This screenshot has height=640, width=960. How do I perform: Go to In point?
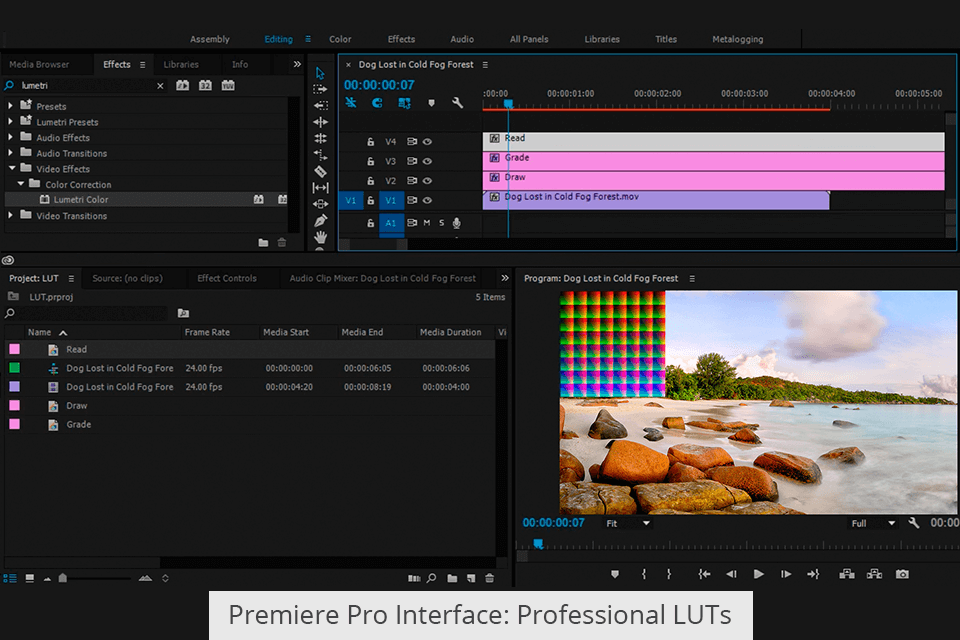coord(704,574)
